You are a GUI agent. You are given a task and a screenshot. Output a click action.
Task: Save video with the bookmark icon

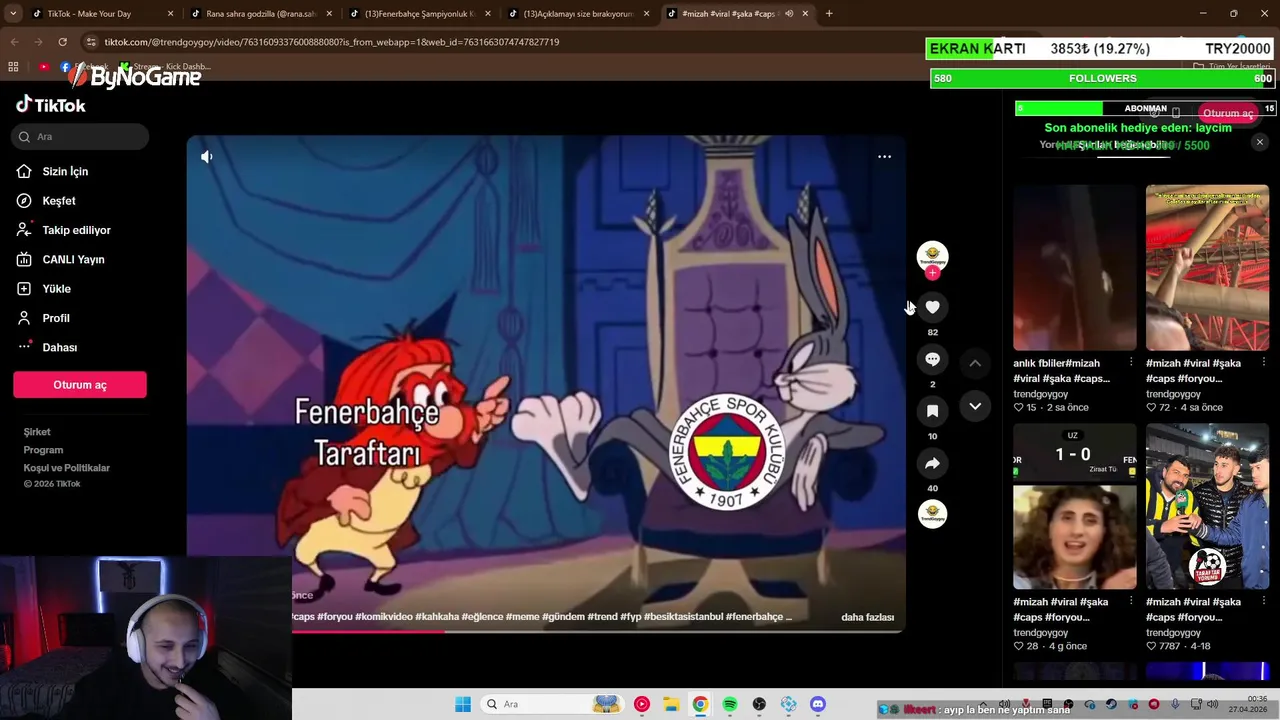[932, 411]
